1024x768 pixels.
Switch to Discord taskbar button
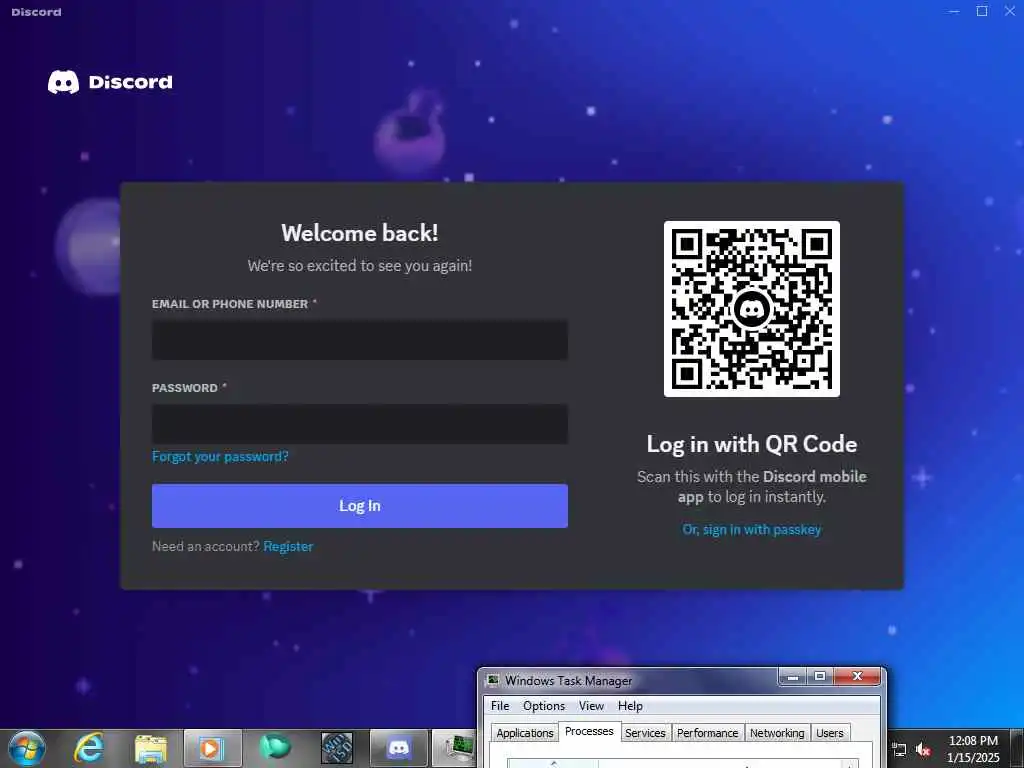coord(399,748)
